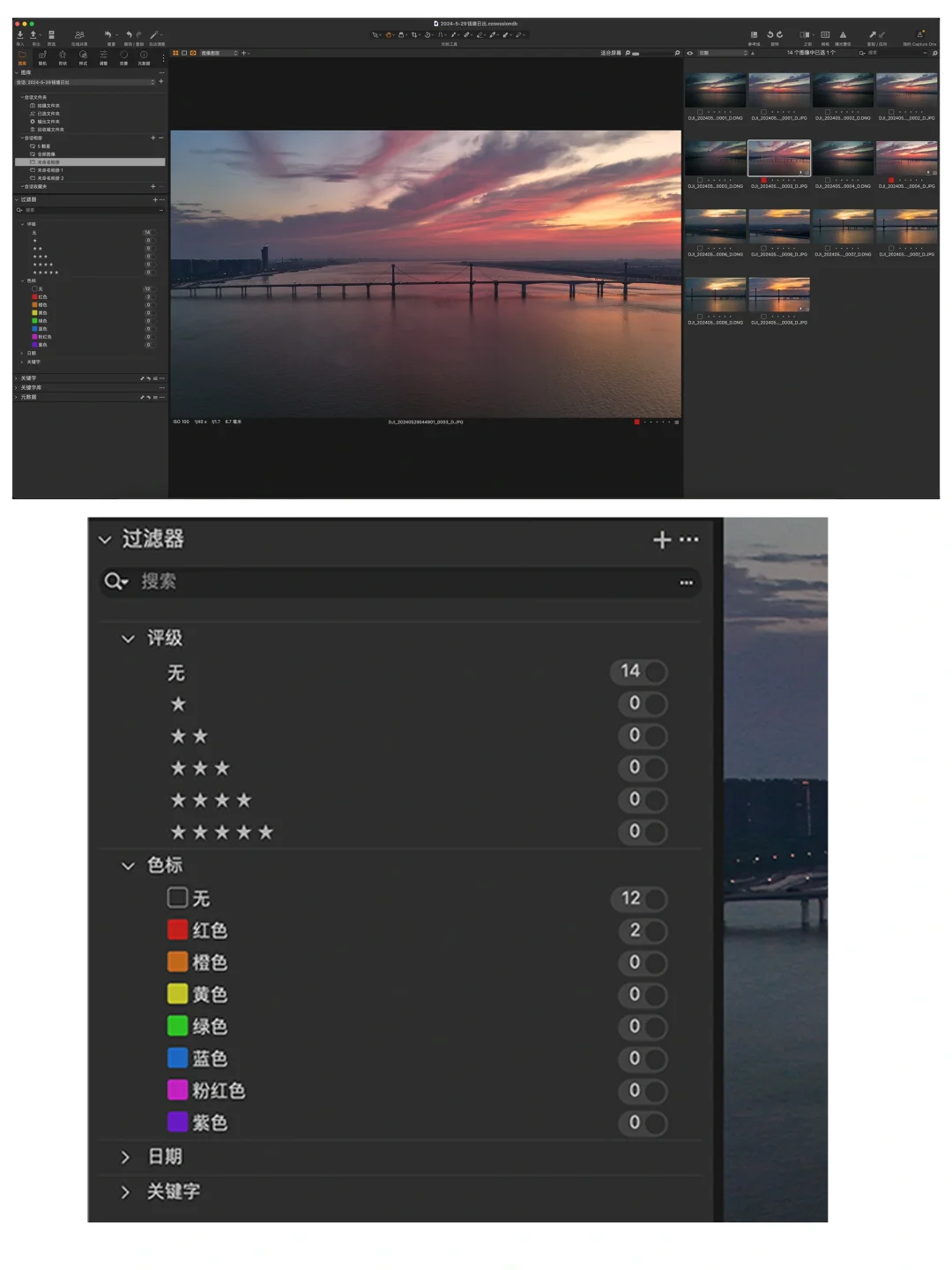Click the 重置 reset icon in toolbar
This screenshot has height=1270, width=952.
(x=108, y=35)
